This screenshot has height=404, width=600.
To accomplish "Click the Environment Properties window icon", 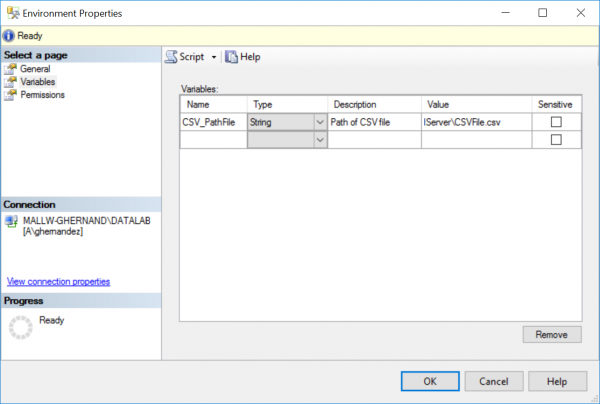I will [12, 12].
